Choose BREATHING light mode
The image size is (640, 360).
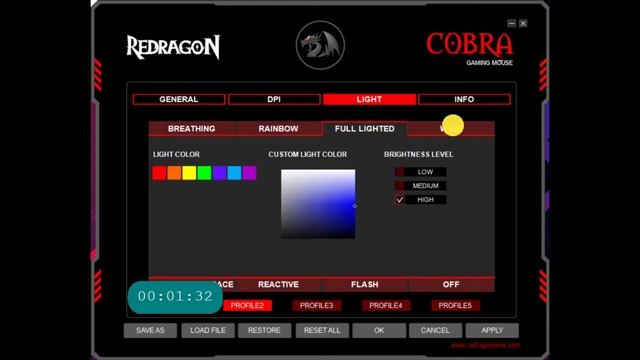[191, 129]
